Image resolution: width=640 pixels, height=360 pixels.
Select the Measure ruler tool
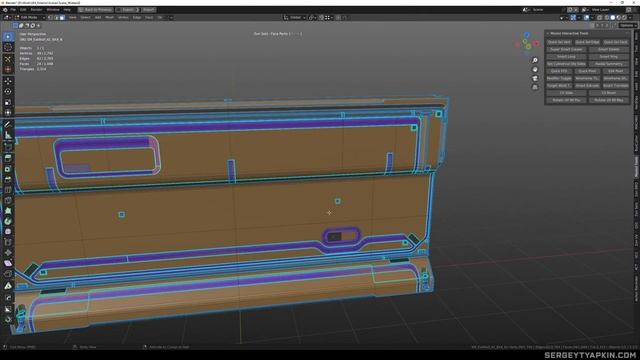click(8, 135)
